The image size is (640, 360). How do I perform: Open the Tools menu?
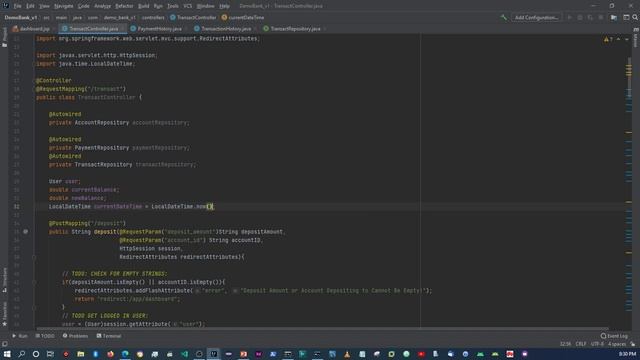point(173,6)
